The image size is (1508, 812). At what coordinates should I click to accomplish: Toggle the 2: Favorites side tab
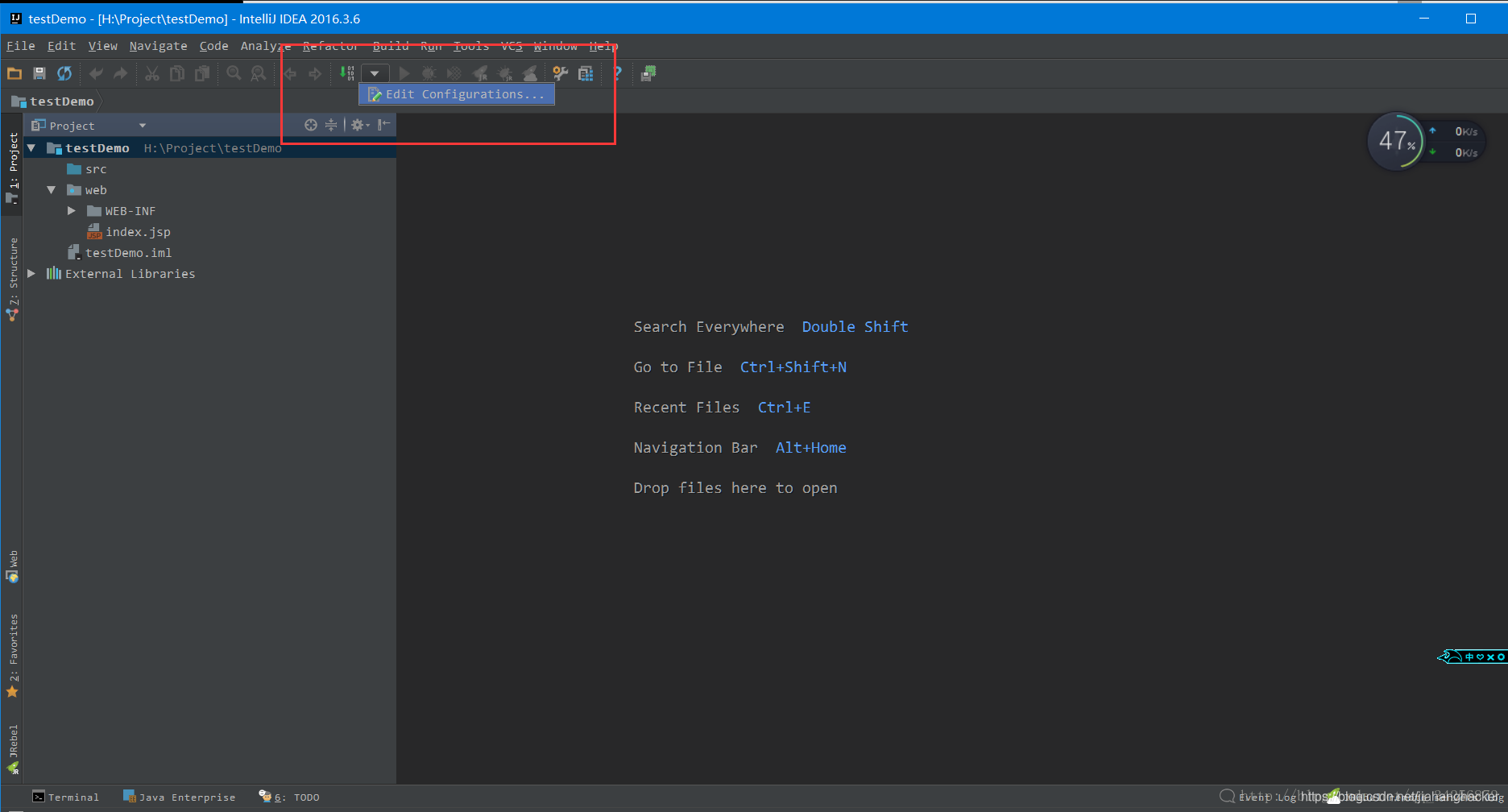[x=12, y=656]
